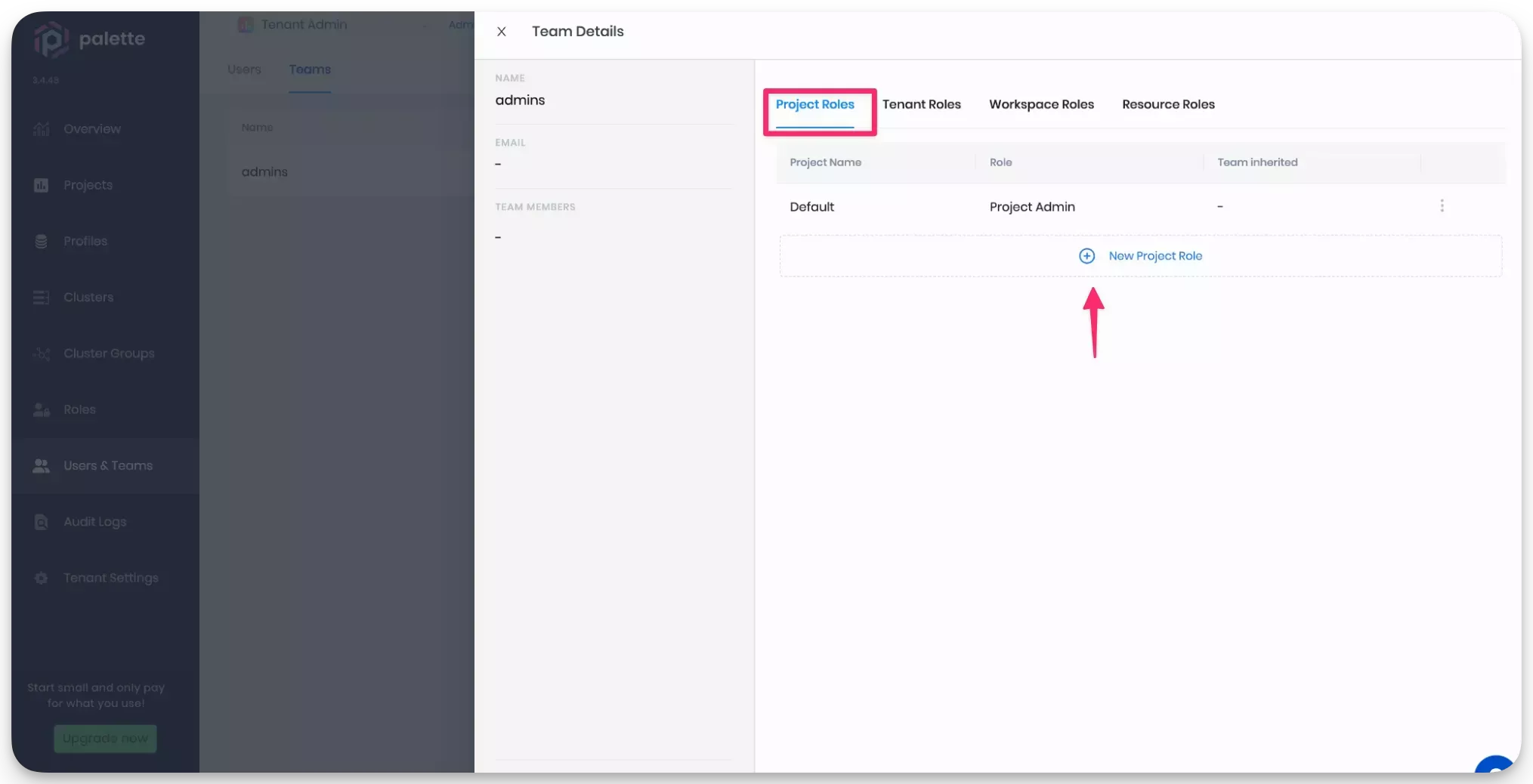Click the Roles icon in sidebar

click(42, 410)
